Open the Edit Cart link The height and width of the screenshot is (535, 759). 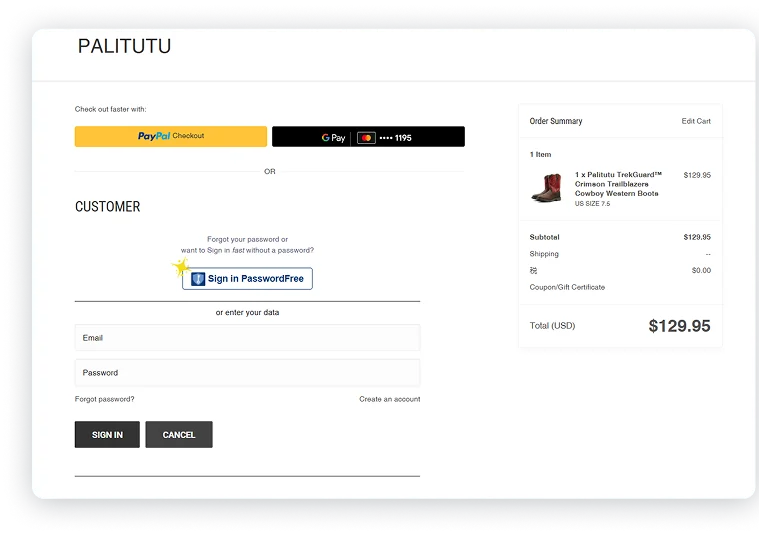click(x=696, y=121)
